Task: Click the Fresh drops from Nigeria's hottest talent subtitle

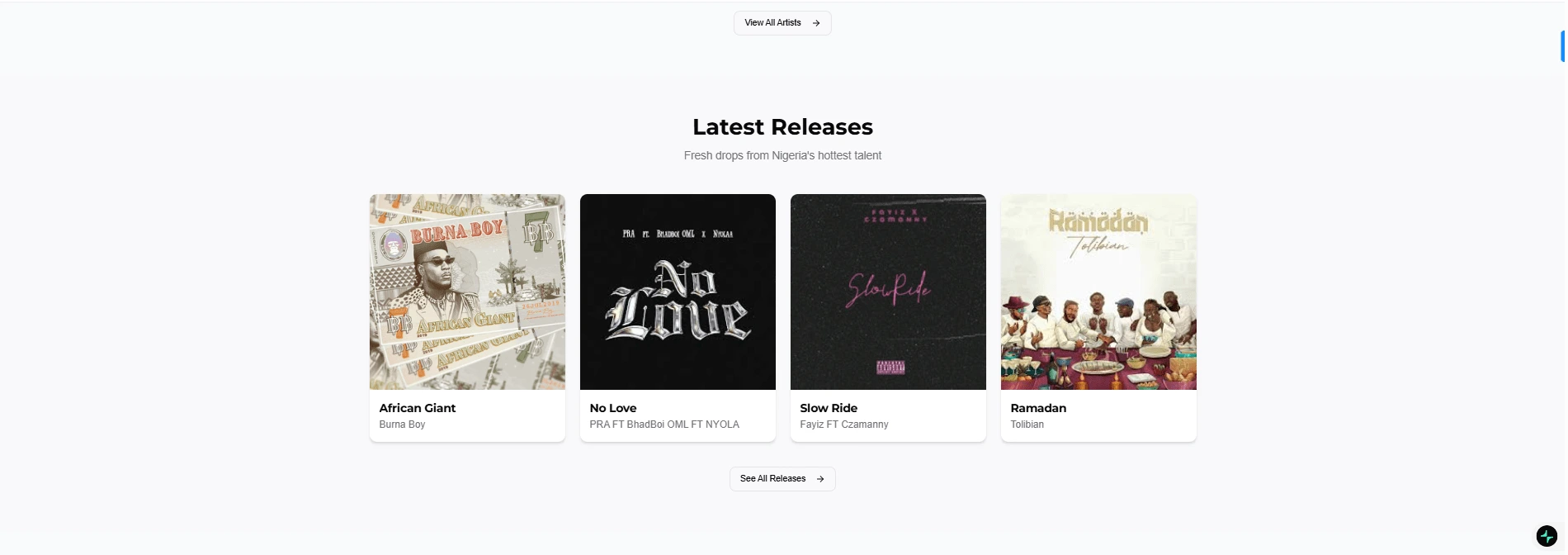Action: (x=782, y=155)
